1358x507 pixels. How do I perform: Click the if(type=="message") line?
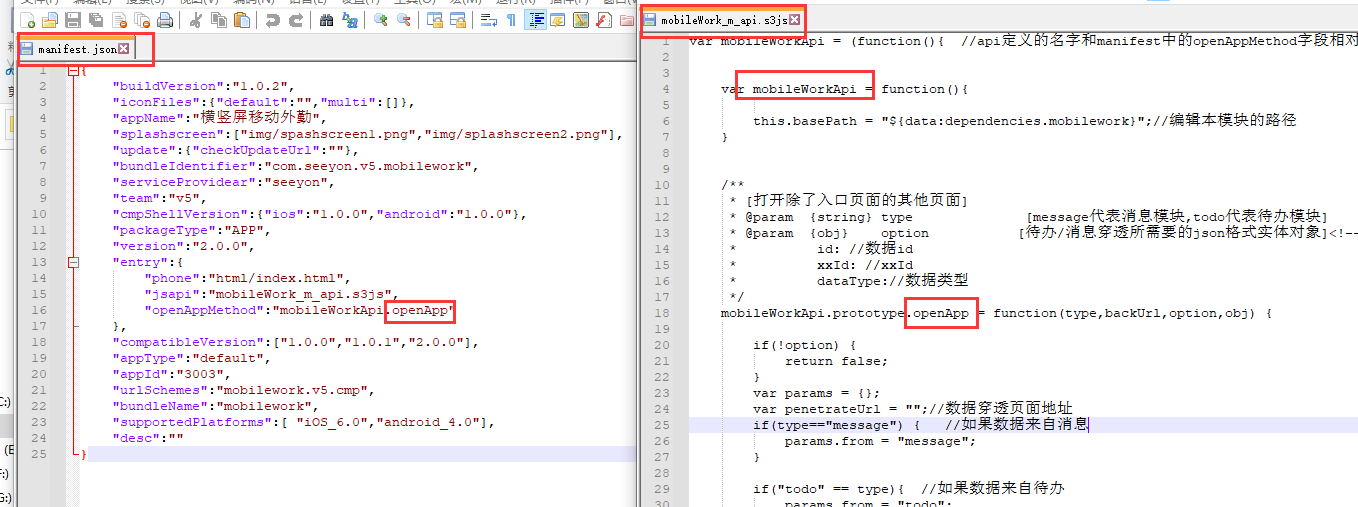click(920, 425)
